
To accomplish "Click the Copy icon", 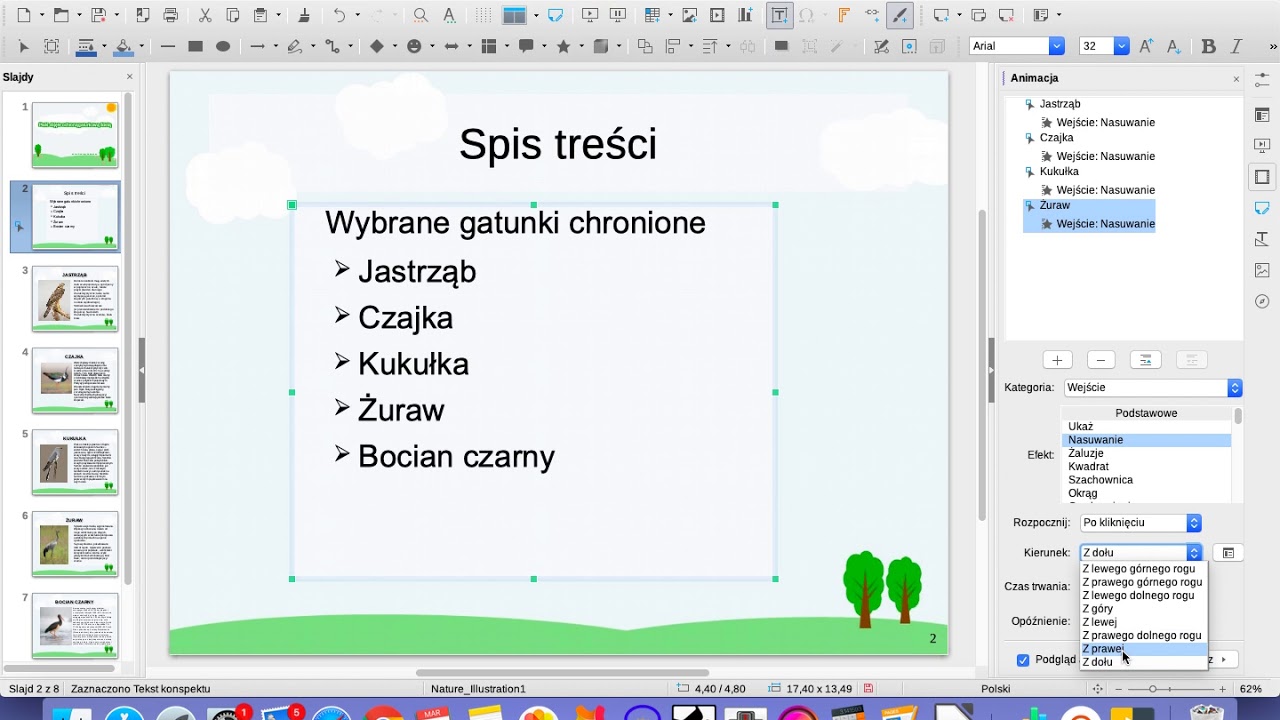I will pyautogui.click(x=233, y=15).
